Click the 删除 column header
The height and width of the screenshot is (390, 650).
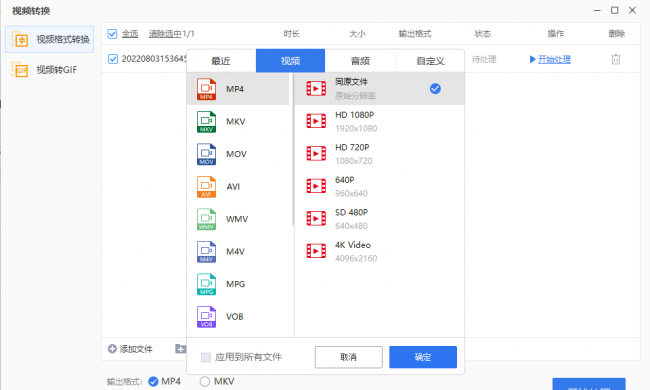[x=617, y=34]
